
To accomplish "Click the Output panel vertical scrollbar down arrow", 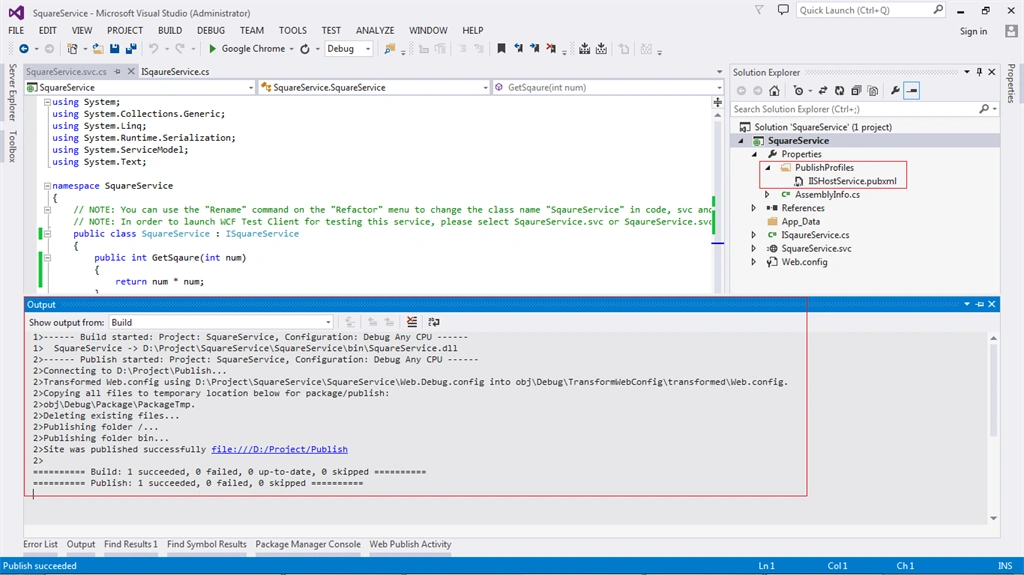I will pyautogui.click(x=993, y=518).
